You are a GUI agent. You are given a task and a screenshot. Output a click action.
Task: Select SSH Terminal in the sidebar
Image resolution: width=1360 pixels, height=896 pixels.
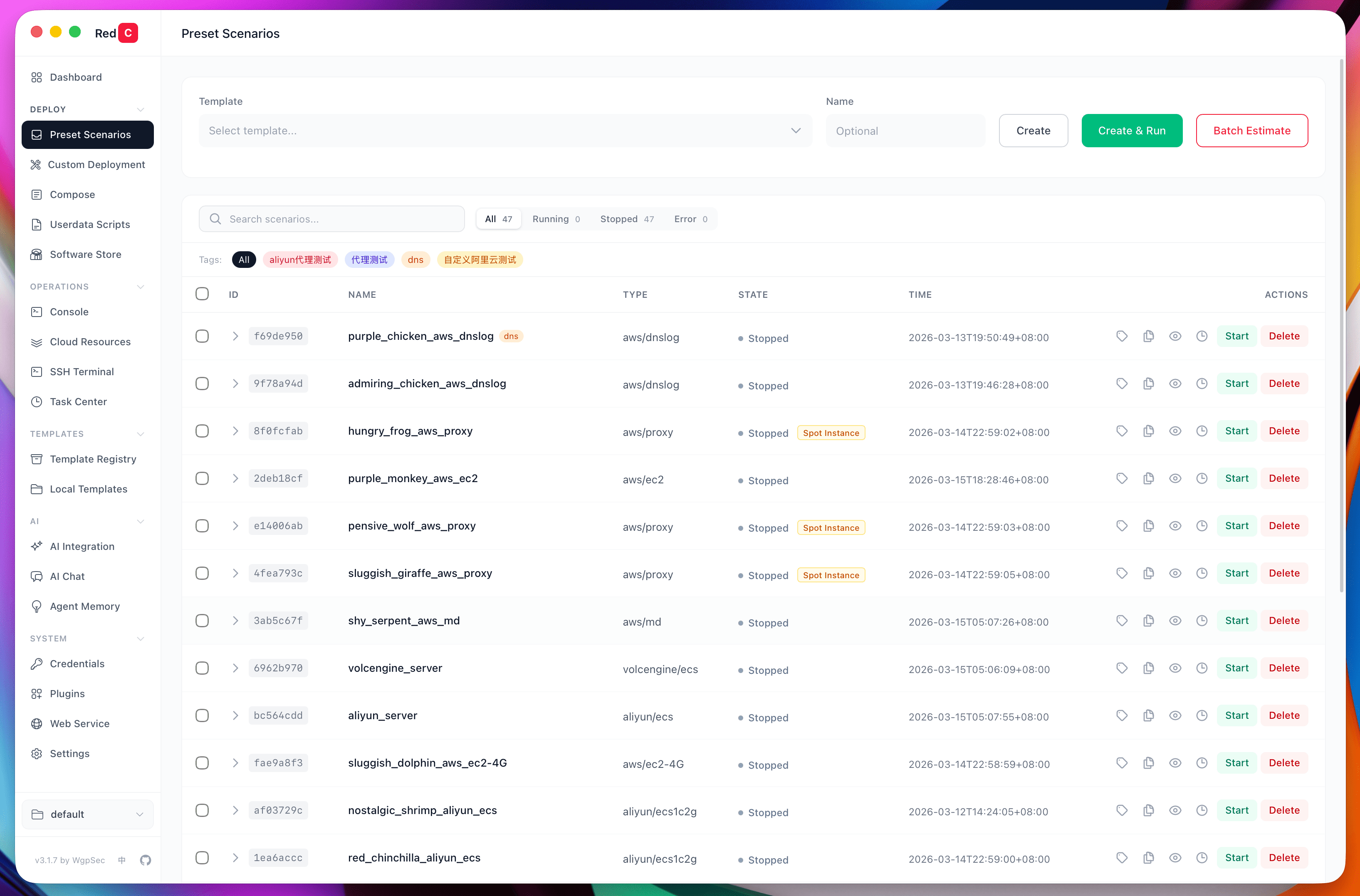tap(81, 371)
